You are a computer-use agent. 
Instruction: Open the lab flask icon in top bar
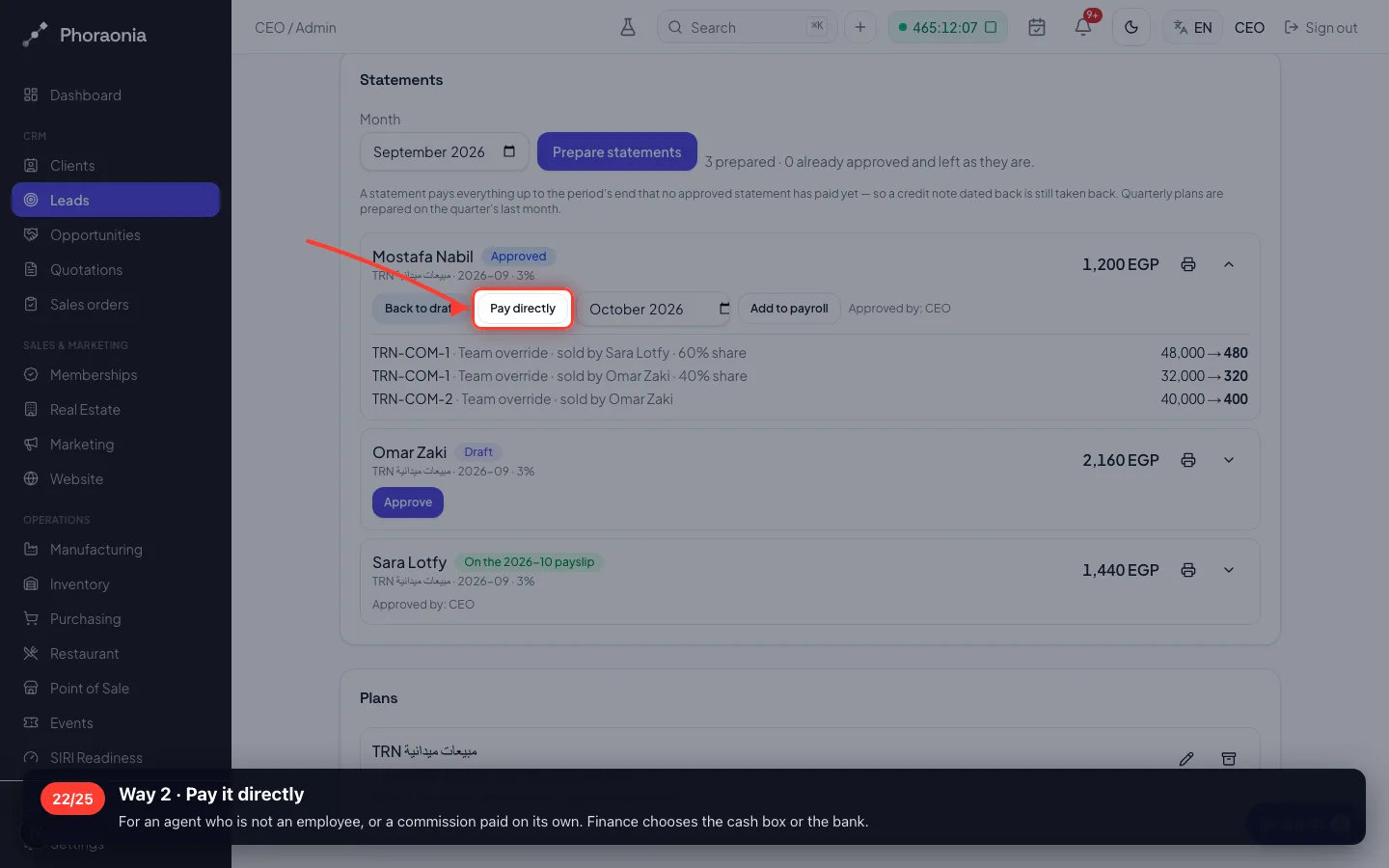click(x=628, y=27)
